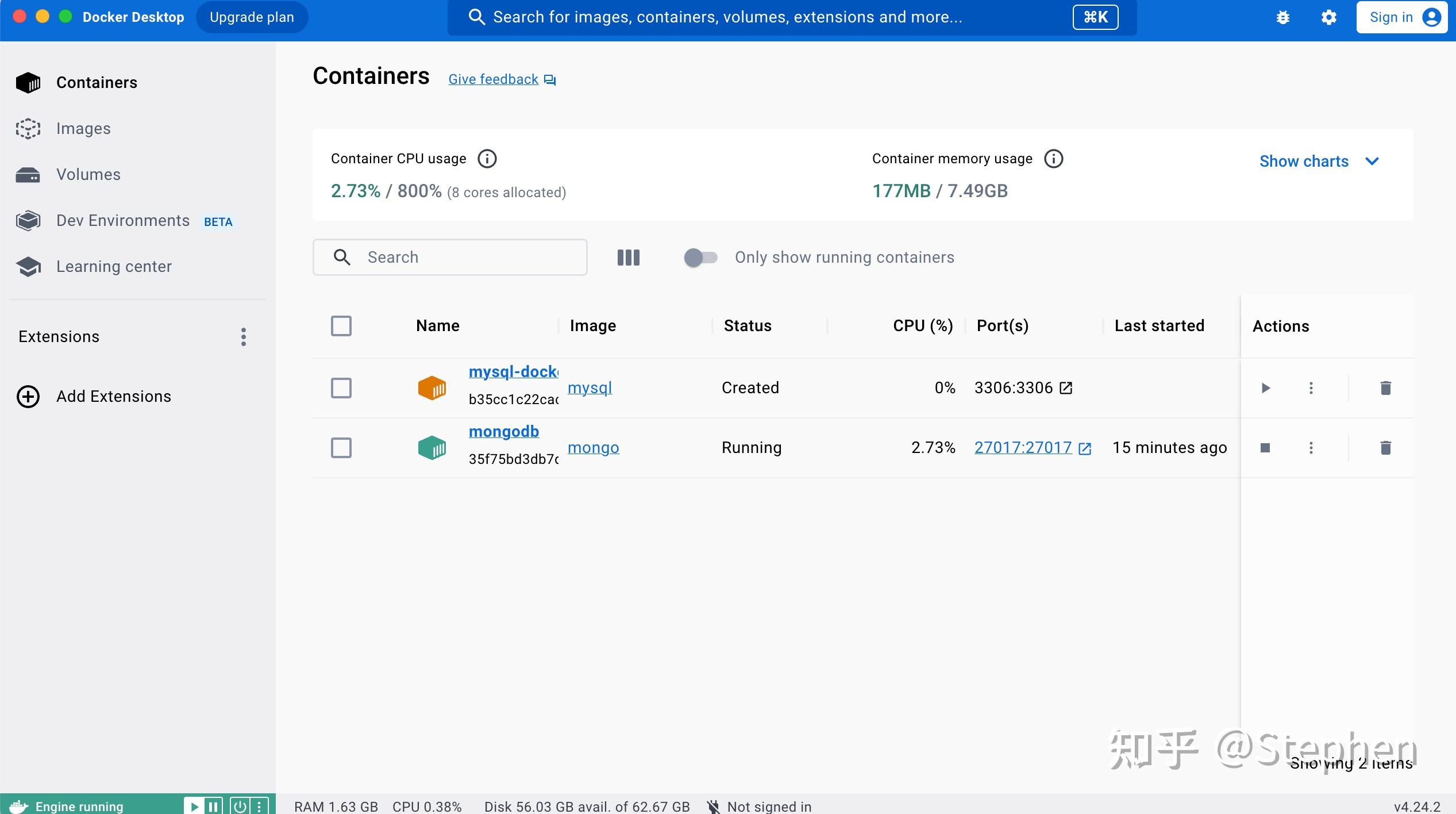Click the Dev Environments sidebar icon
Viewport: 1456px width, 814px height.
(28, 221)
